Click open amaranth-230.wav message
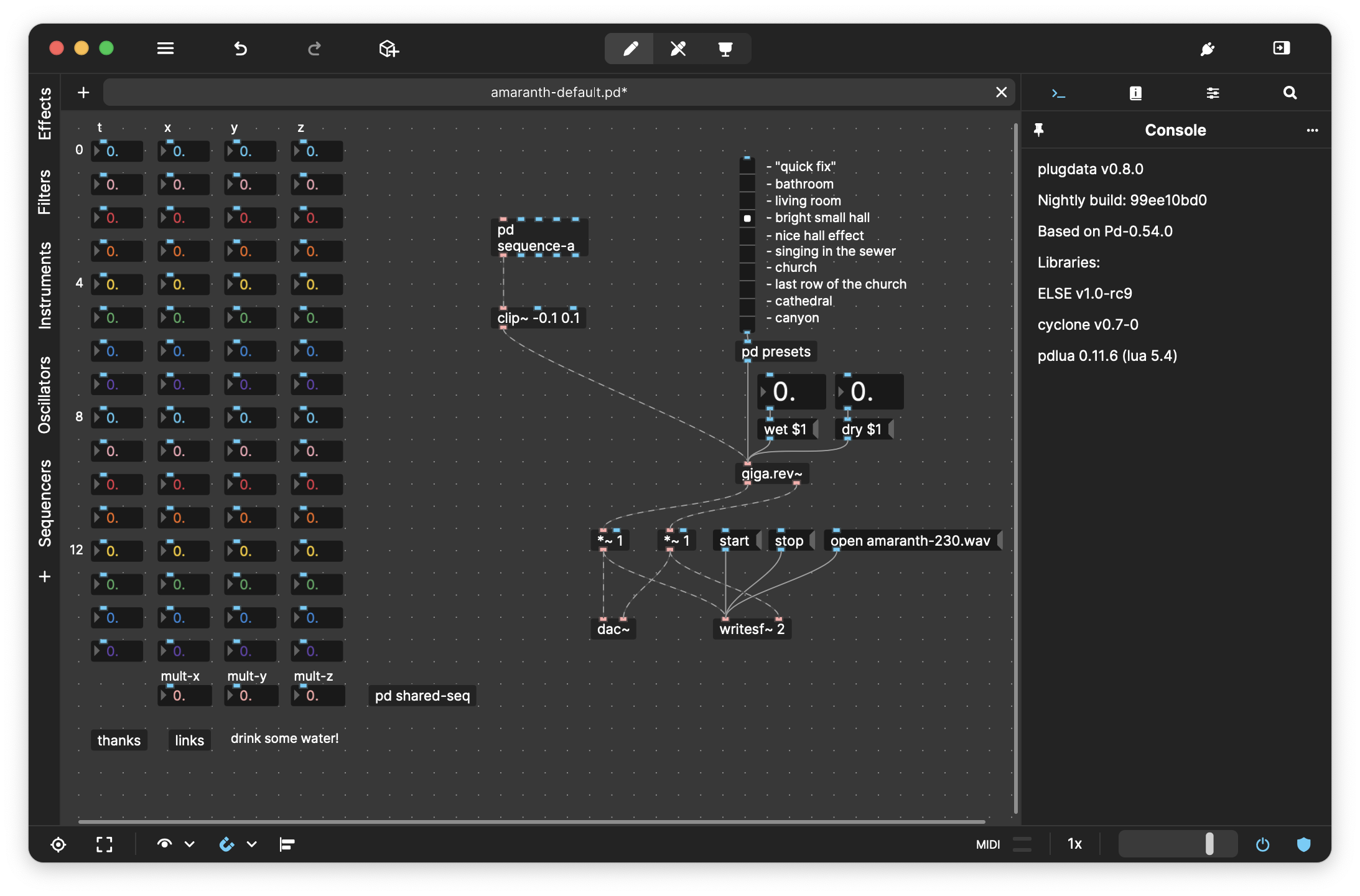1360x896 pixels. point(909,540)
